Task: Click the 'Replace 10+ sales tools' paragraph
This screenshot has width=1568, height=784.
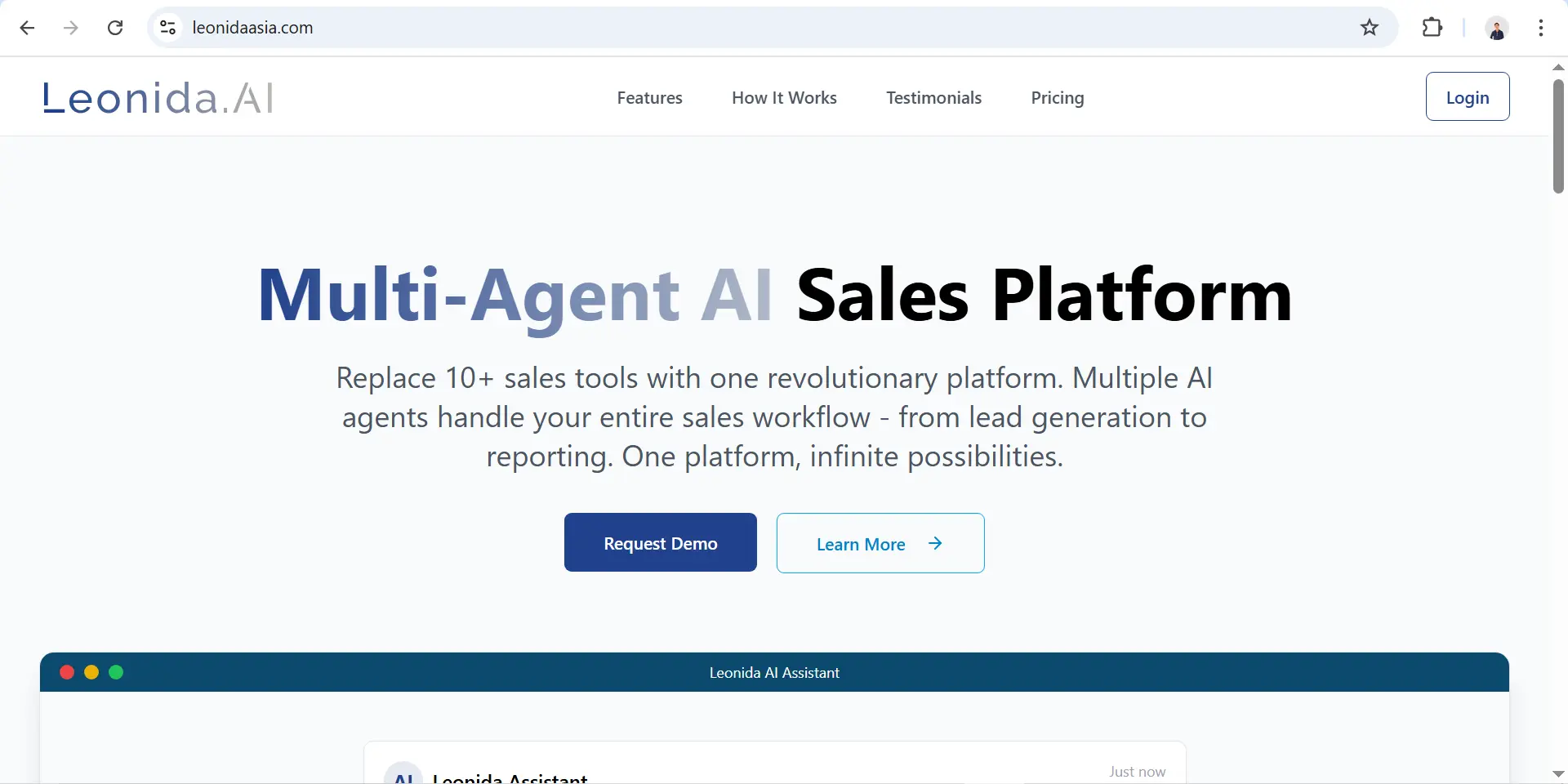Action: coord(775,417)
